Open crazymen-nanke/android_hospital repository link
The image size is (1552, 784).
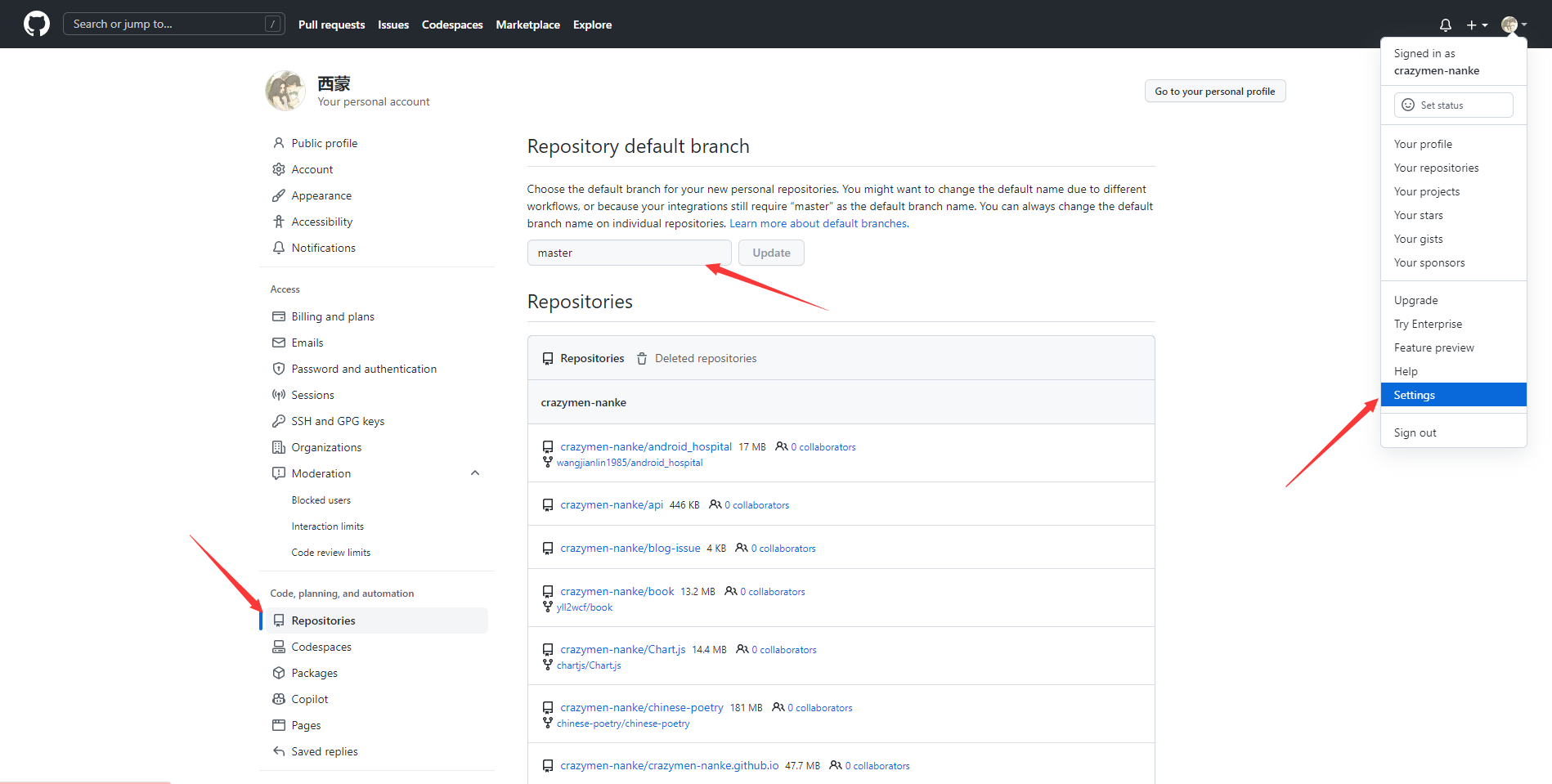click(x=646, y=446)
